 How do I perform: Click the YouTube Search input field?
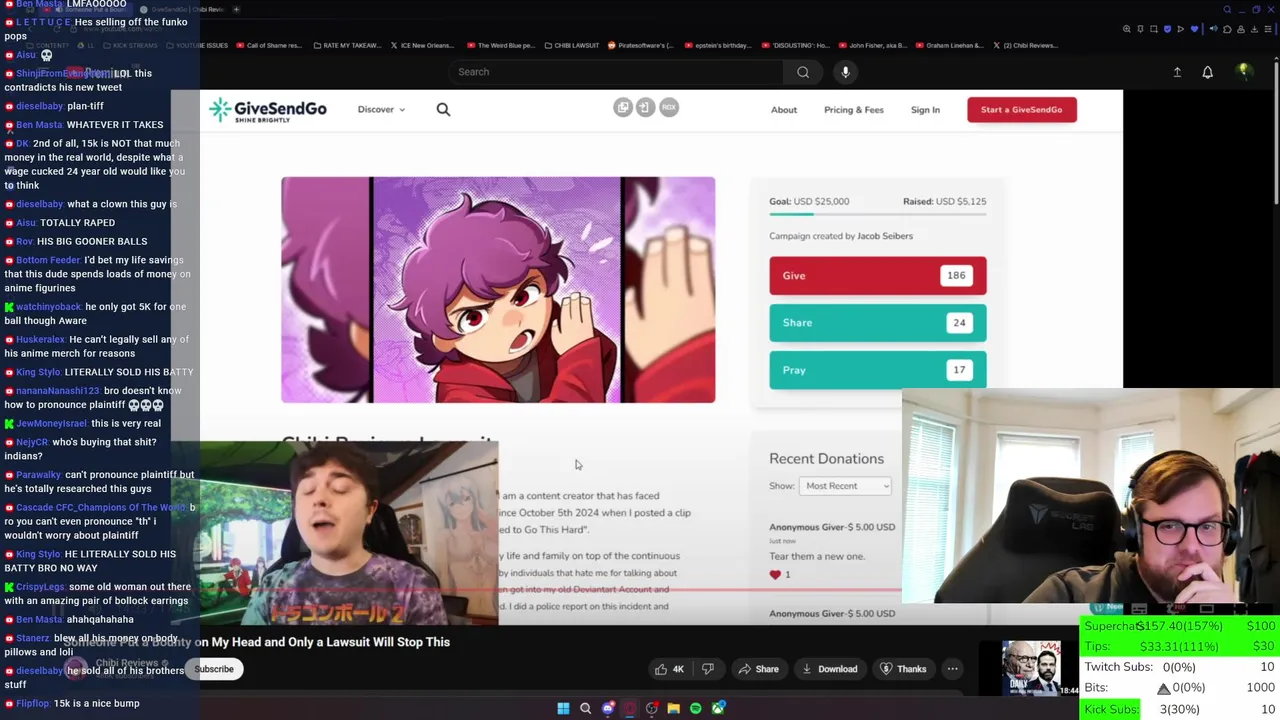(615, 72)
